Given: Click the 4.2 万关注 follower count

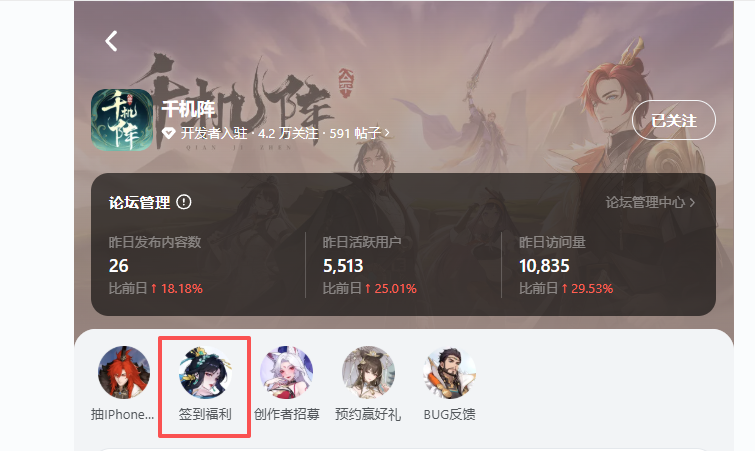Looking at the screenshot, I should click(288, 133).
